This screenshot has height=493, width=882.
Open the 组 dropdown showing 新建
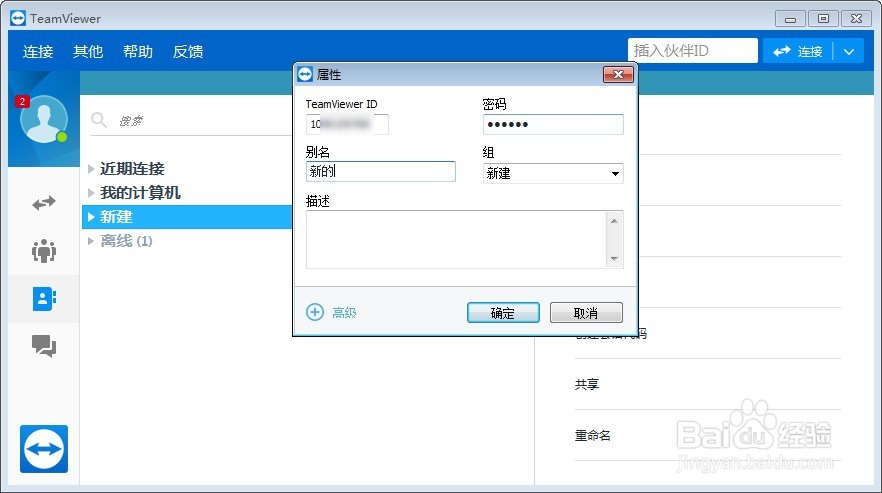[x=553, y=173]
